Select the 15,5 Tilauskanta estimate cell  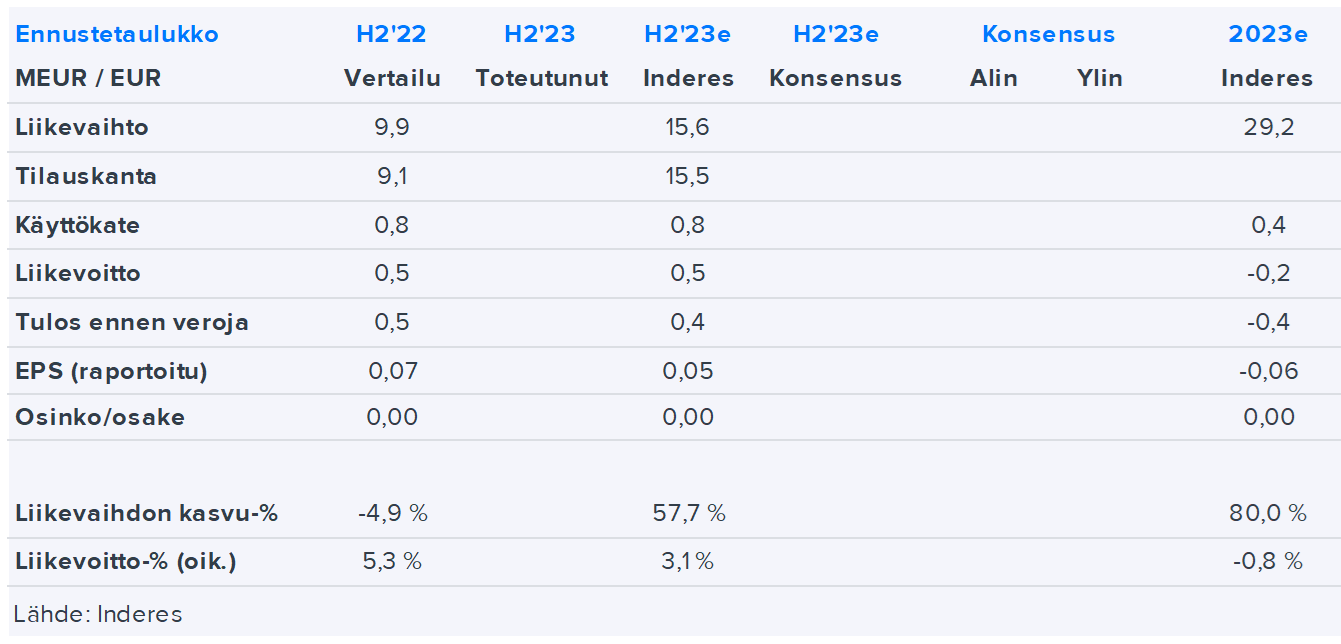click(x=687, y=176)
